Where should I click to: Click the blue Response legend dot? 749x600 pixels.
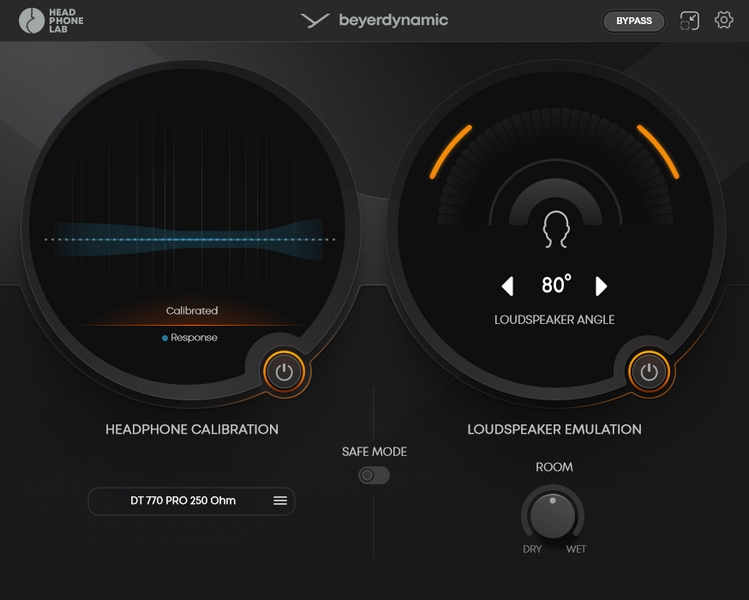[165, 338]
